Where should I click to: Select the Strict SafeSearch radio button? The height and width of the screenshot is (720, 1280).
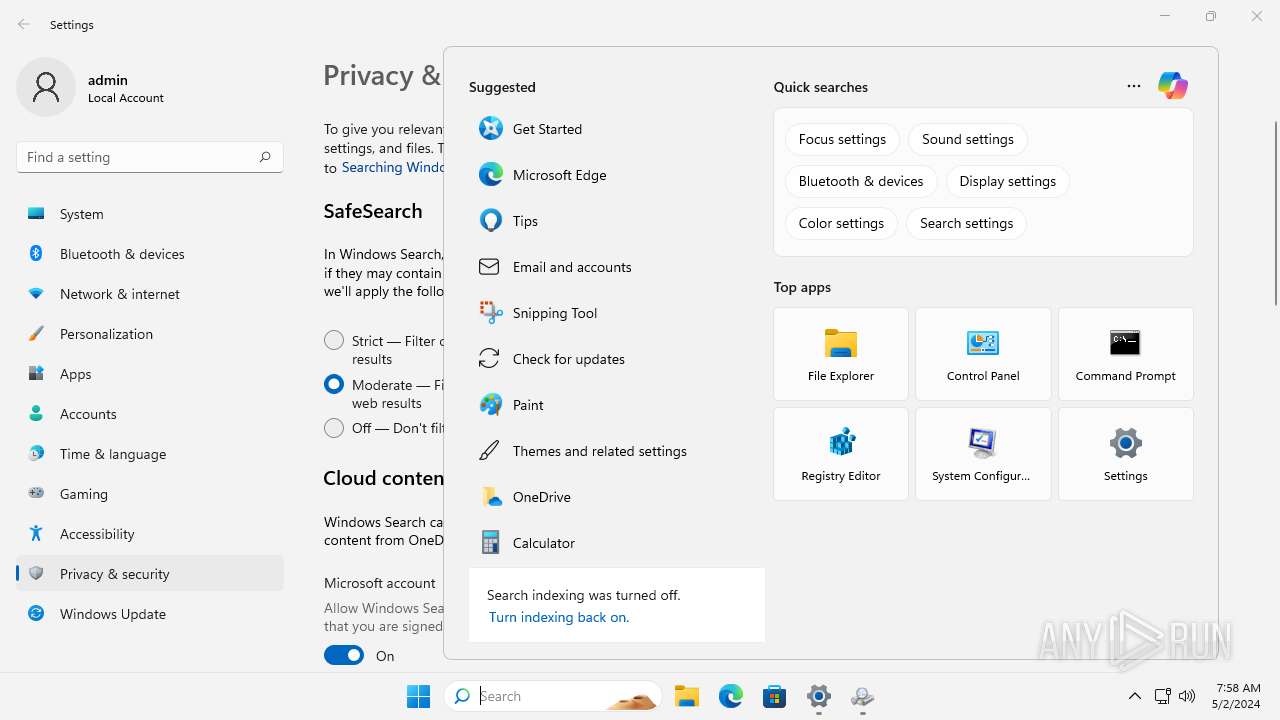(334, 341)
